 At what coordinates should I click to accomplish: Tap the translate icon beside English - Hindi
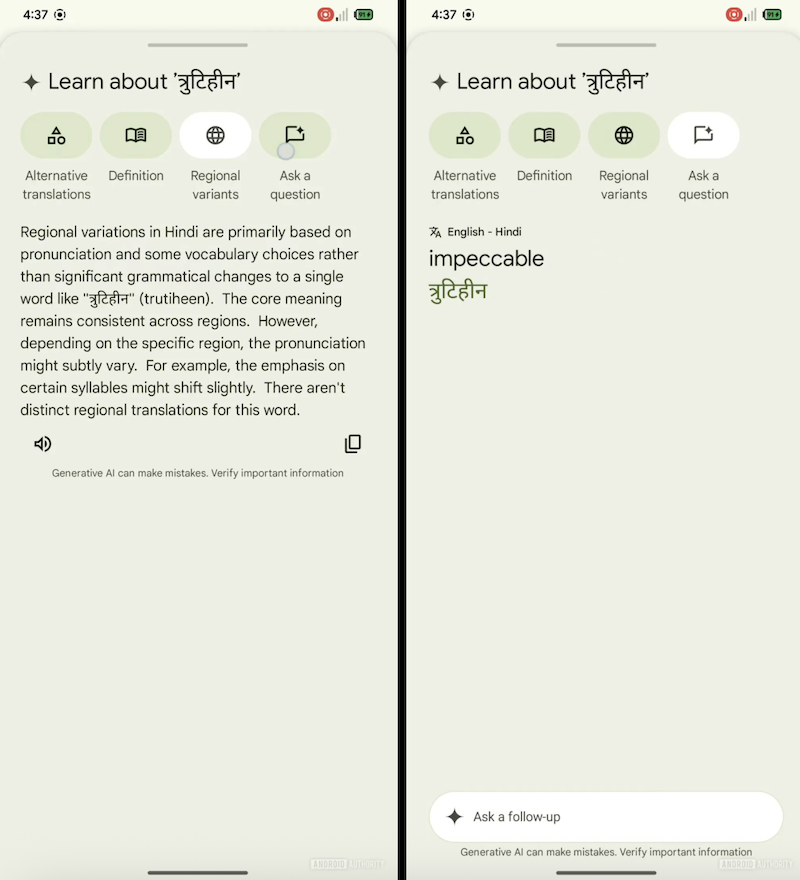tap(435, 232)
